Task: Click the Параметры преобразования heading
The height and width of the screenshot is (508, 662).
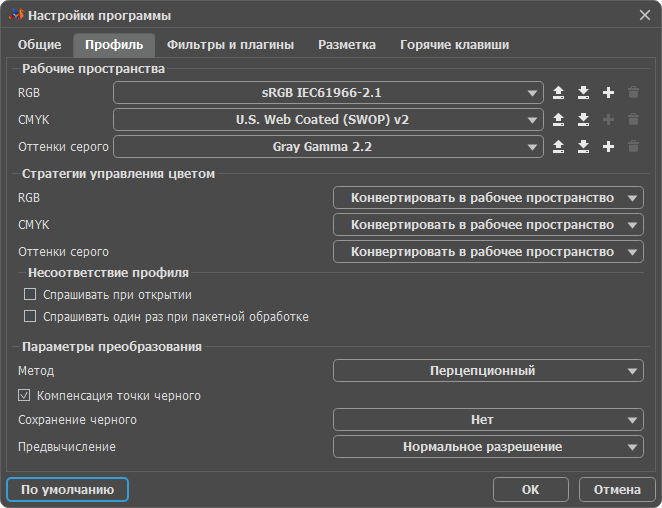Action: tap(112, 347)
